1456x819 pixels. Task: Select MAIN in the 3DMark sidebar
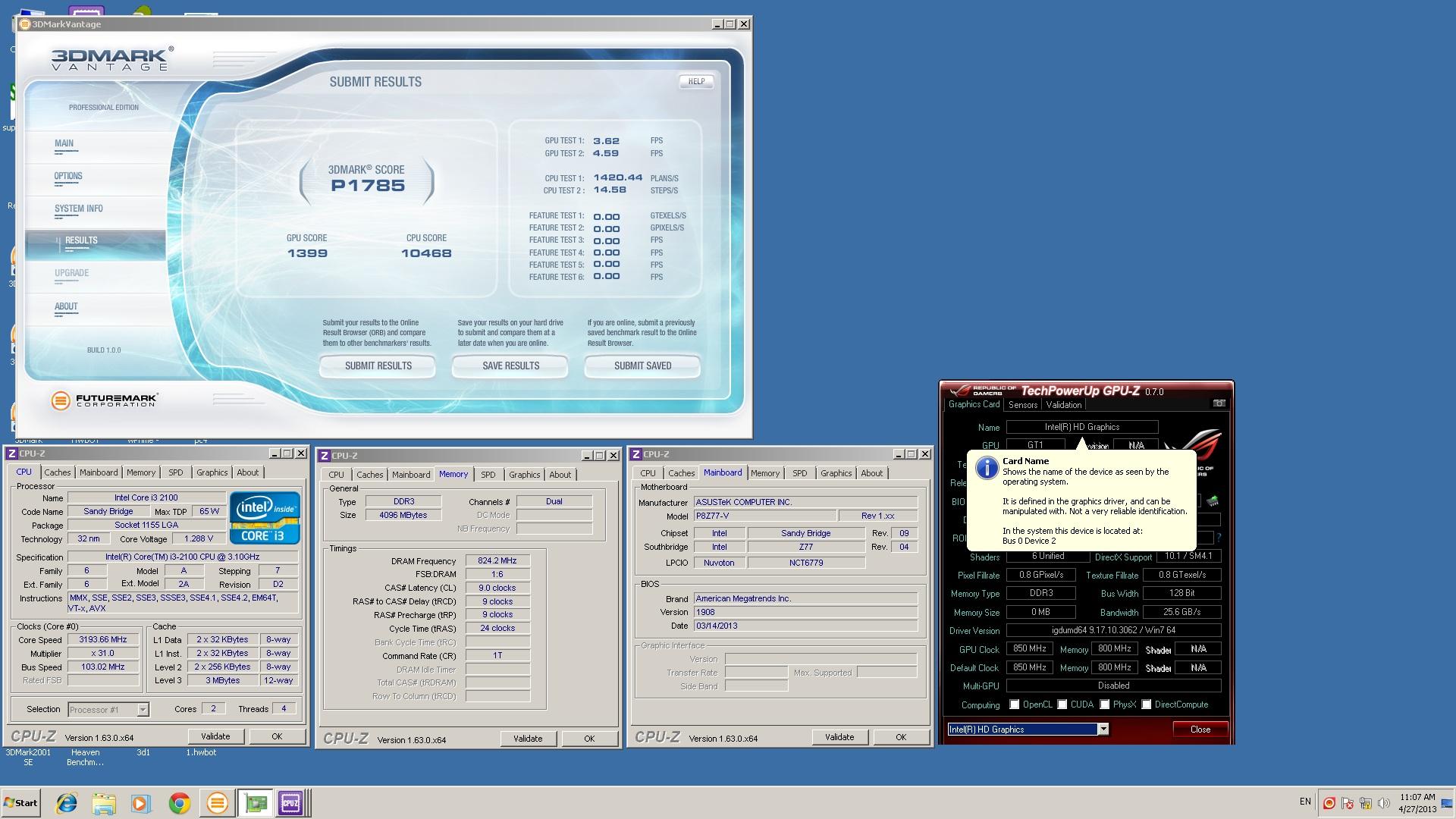64,143
